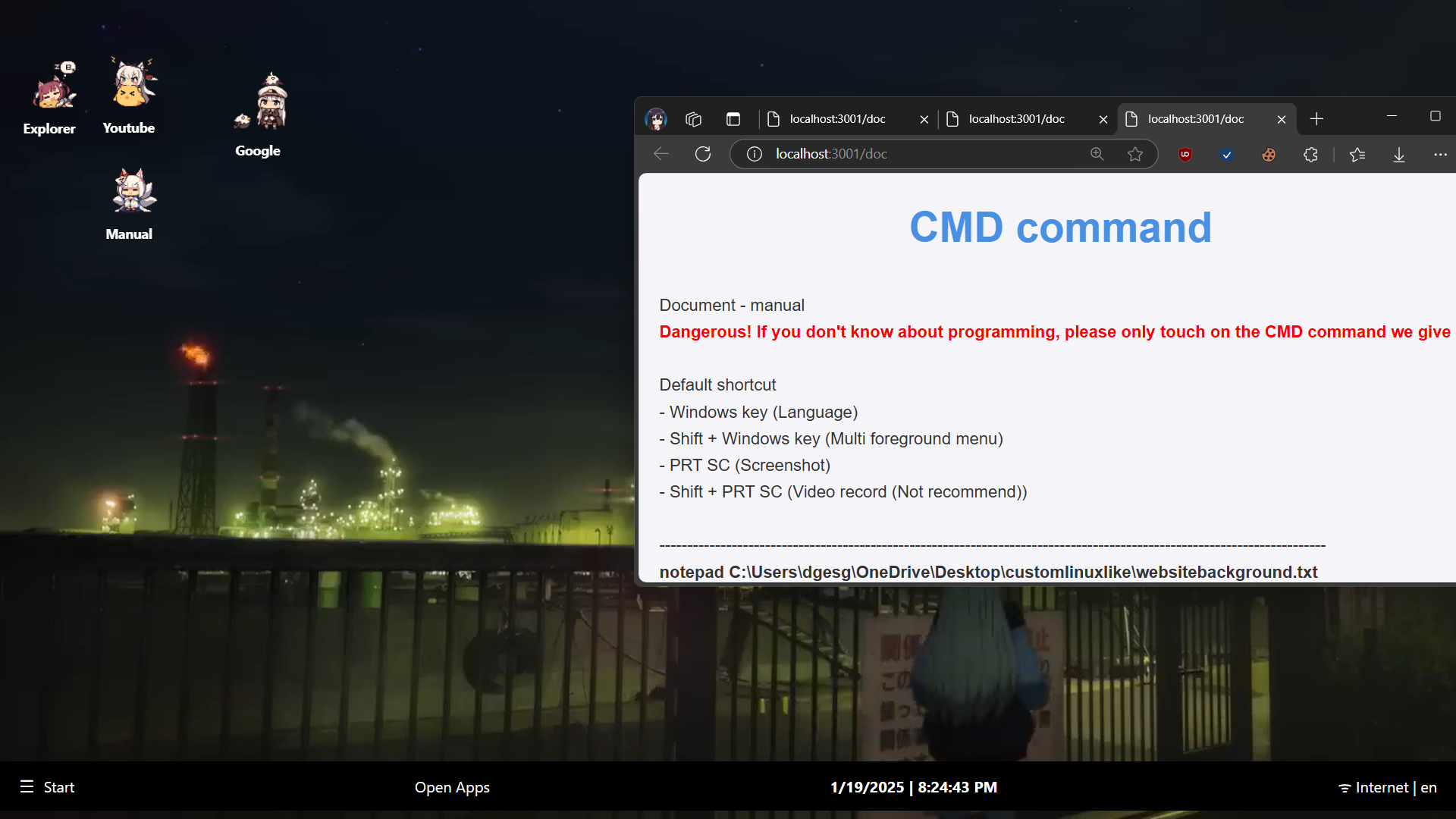The height and width of the screenshot is (819, 1456).
Task: Open the cookie extension icon
Action: (1269, 155)
